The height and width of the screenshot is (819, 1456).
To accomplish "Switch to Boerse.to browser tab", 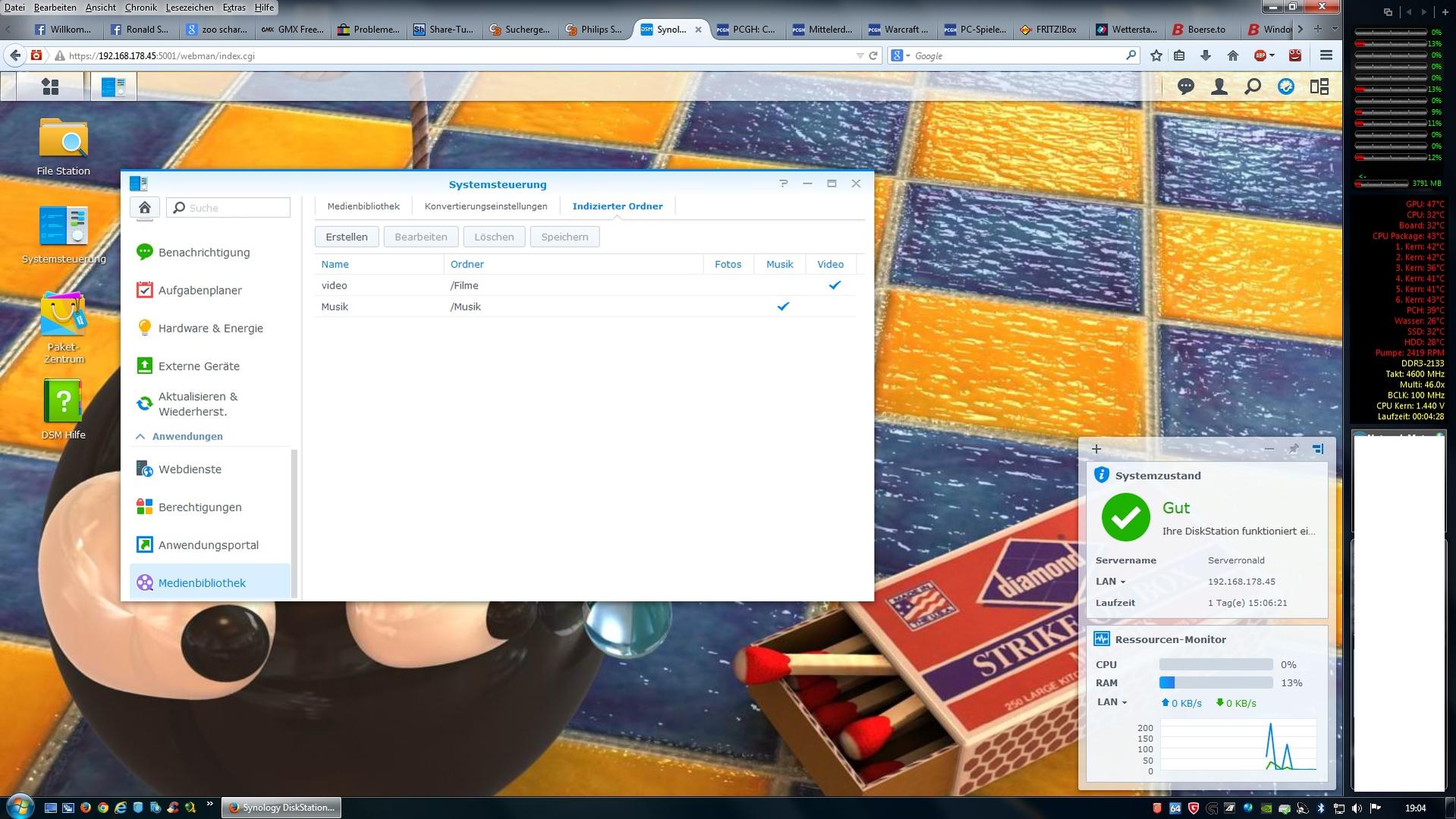I will pyautogui.click(x=1200, y=30).
